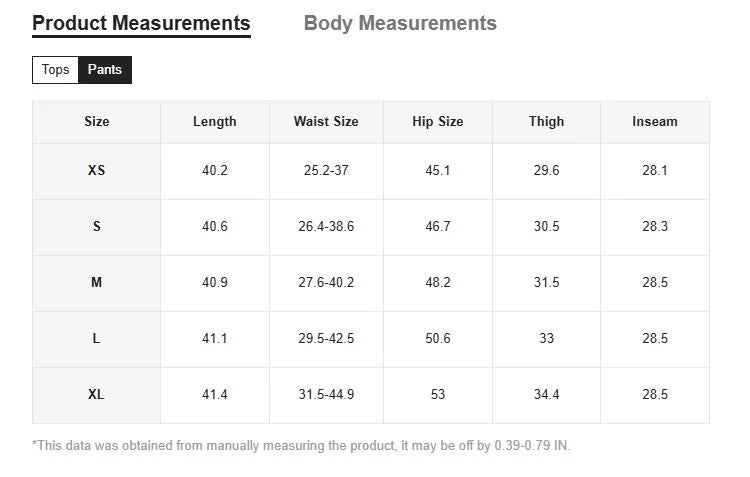Screen dimensions: 750x477
Task: Click the Size column header
Action: click(97, 122)
